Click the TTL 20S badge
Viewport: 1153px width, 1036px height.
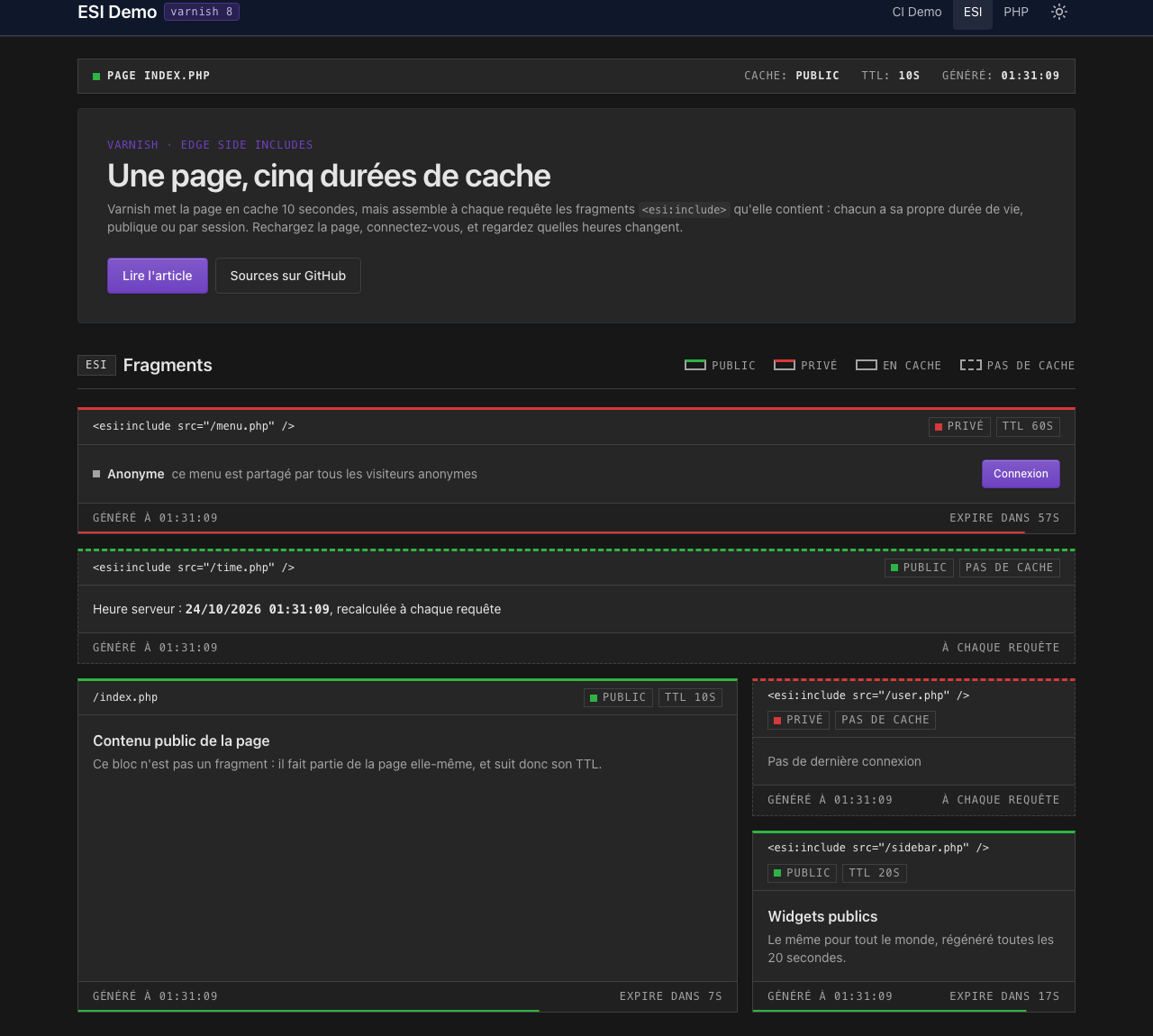click(875, 873)
